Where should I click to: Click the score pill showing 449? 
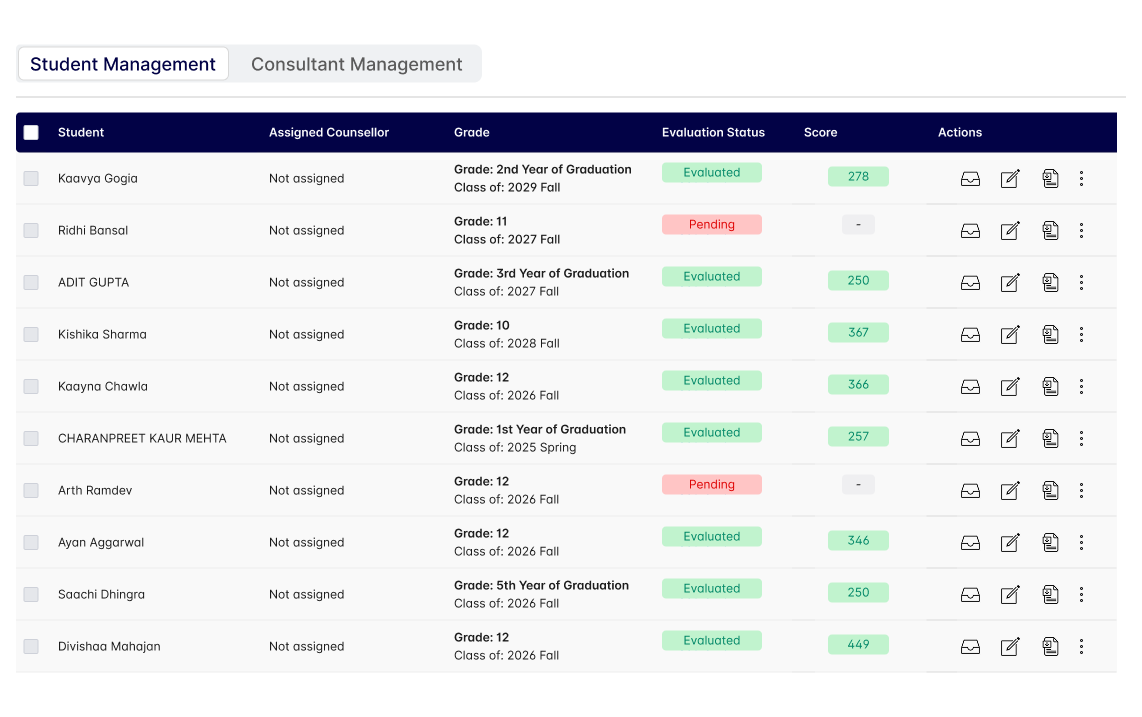(x=858, y=644)
